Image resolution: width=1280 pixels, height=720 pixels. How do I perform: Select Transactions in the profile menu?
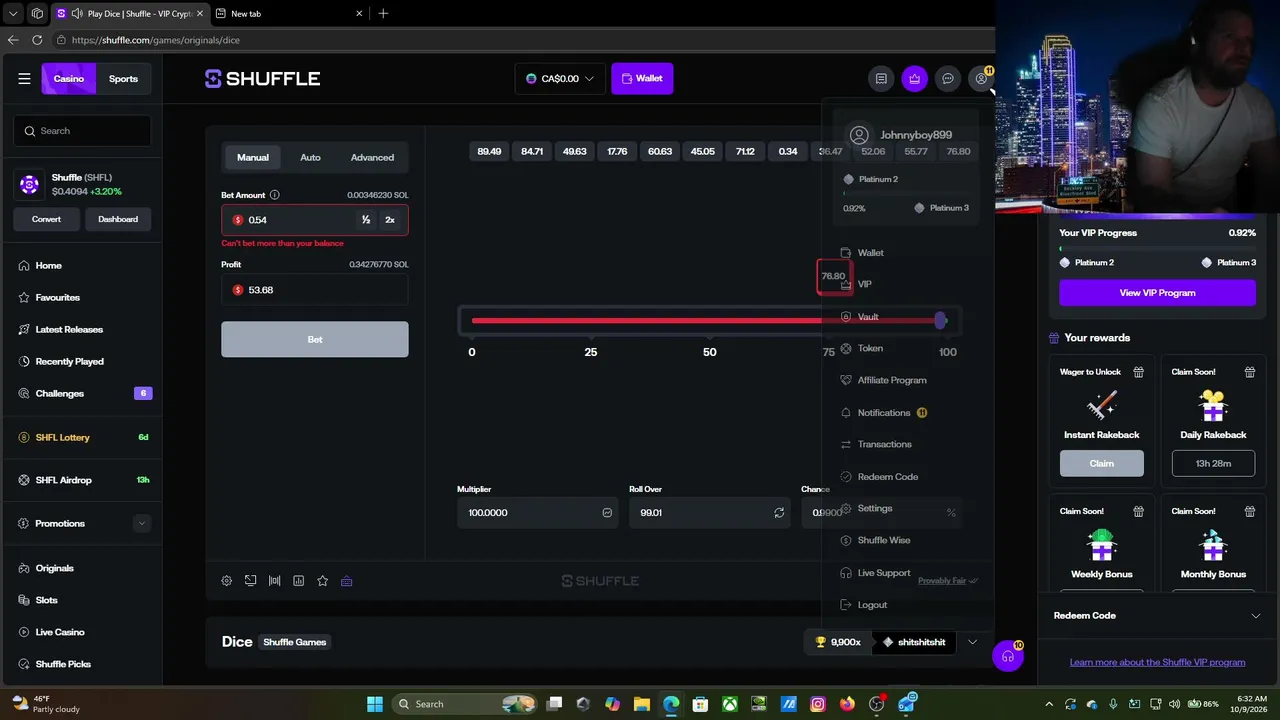point(885,444)
